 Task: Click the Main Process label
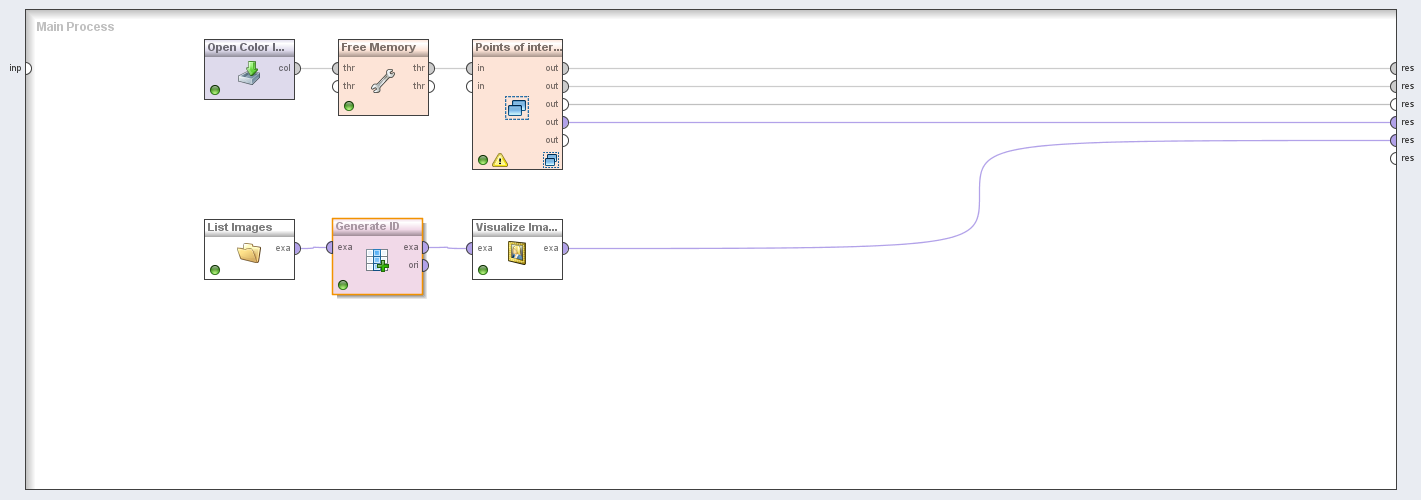coord(75,27)
